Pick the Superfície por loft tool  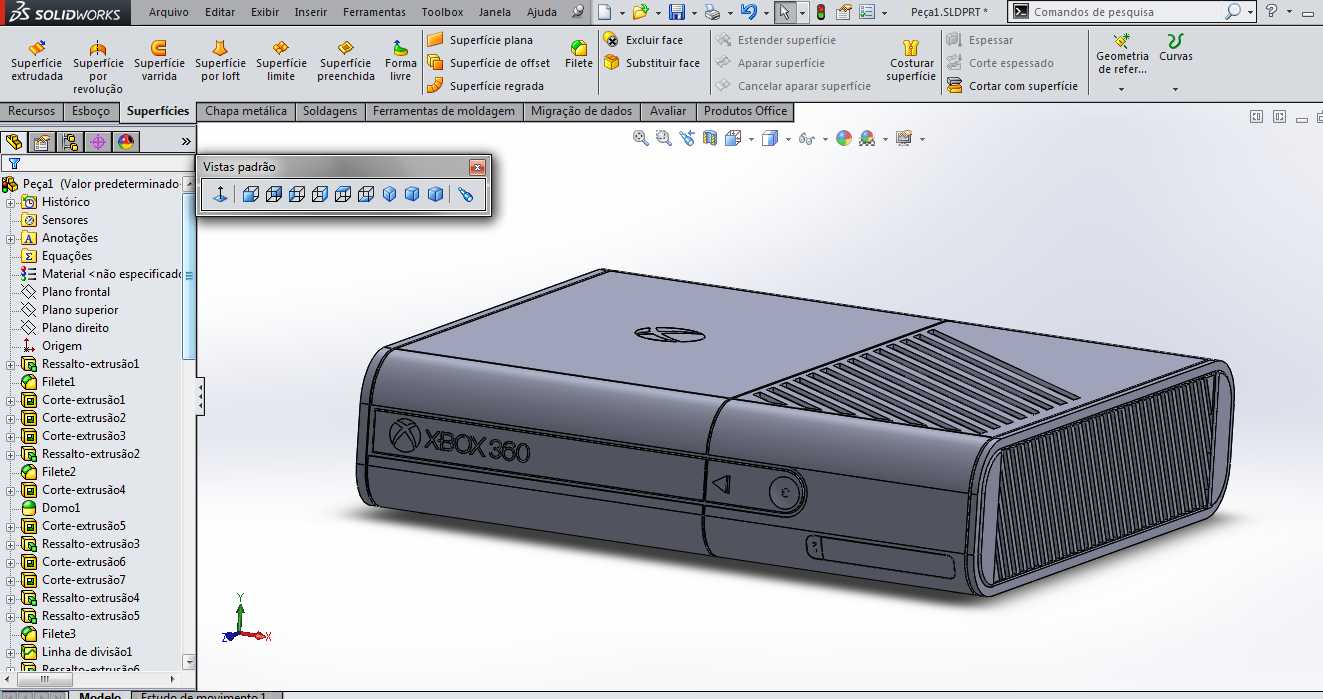(x=220, y=61)
